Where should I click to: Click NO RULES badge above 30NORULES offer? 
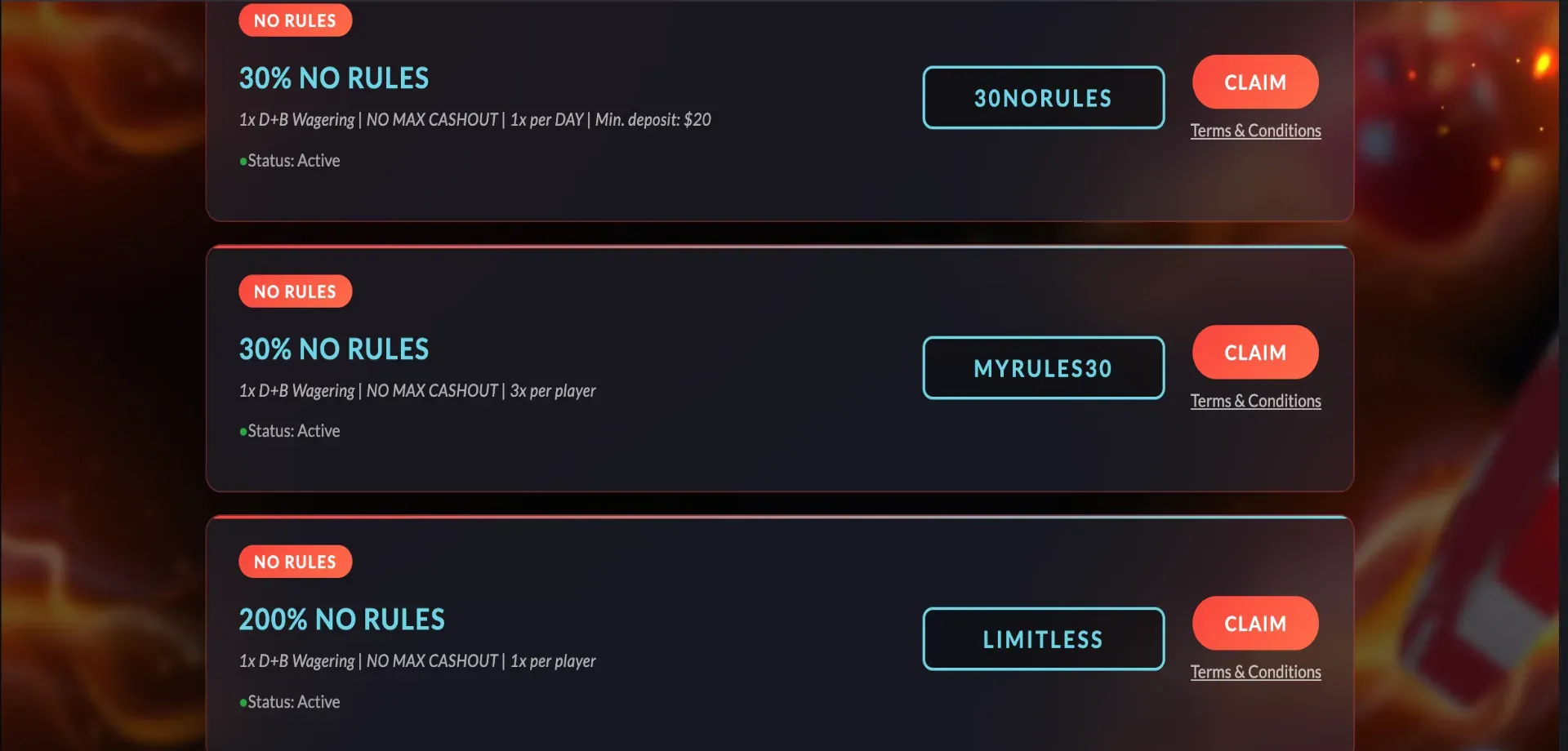(x=295, y=20)
